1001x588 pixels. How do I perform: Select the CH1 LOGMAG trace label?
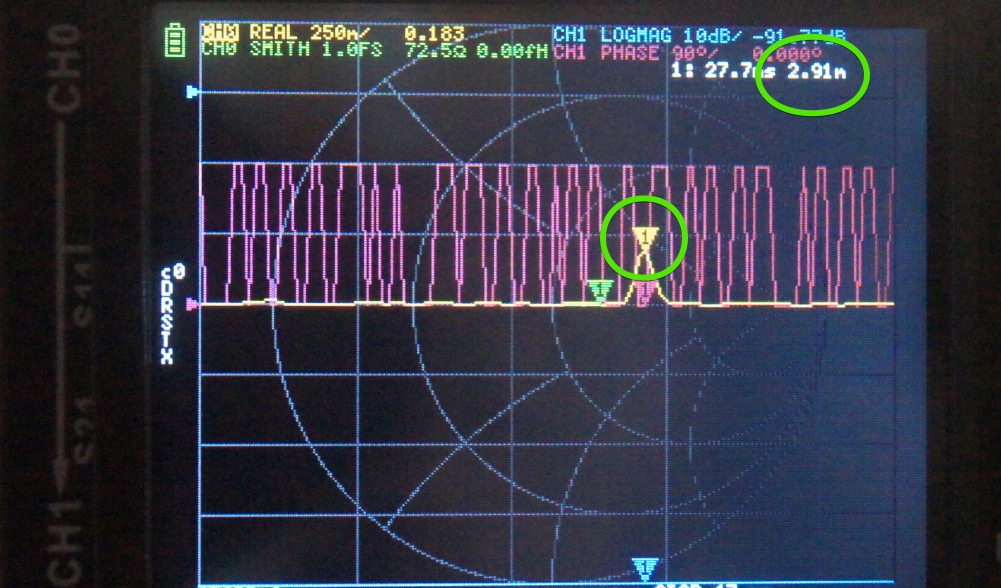coord(612,34)
